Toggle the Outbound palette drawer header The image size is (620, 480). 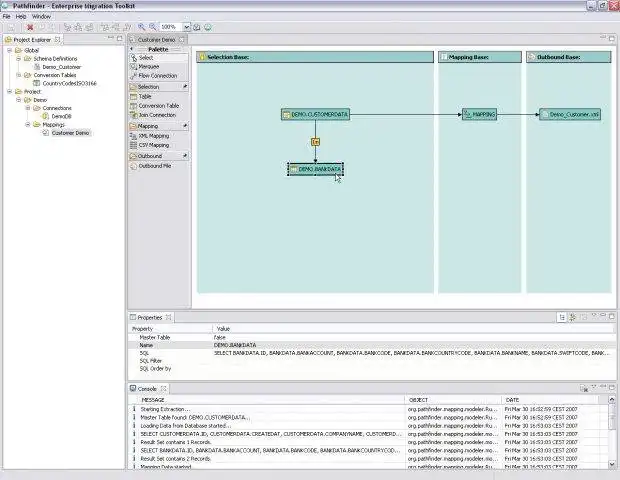coord(159,156)
